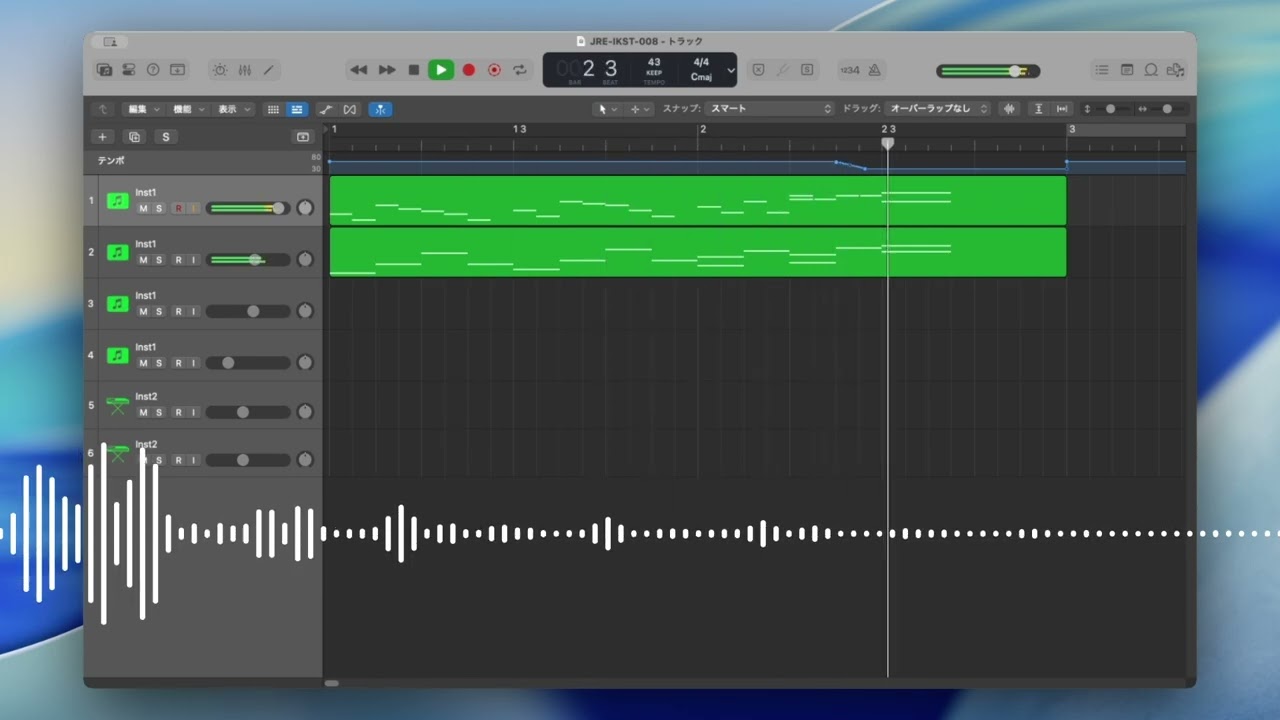Toggle the 1234 Count-in button
1280x720 pixels.
click(850, 70)
